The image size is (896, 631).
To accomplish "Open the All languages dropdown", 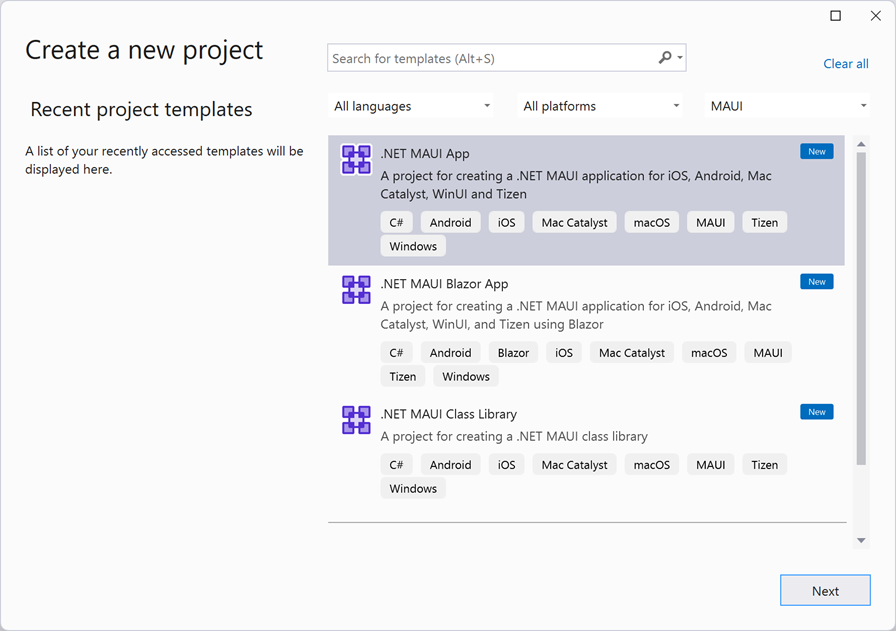I will pos(411,106).
